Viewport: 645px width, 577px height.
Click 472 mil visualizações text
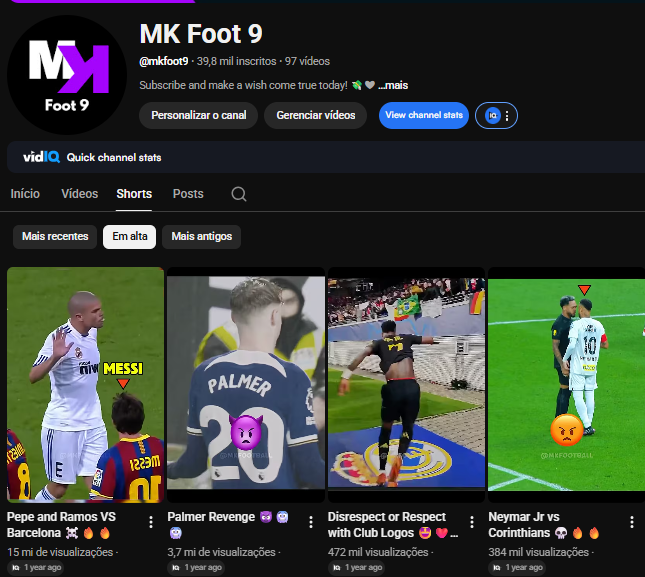click(x=378, y=552)
